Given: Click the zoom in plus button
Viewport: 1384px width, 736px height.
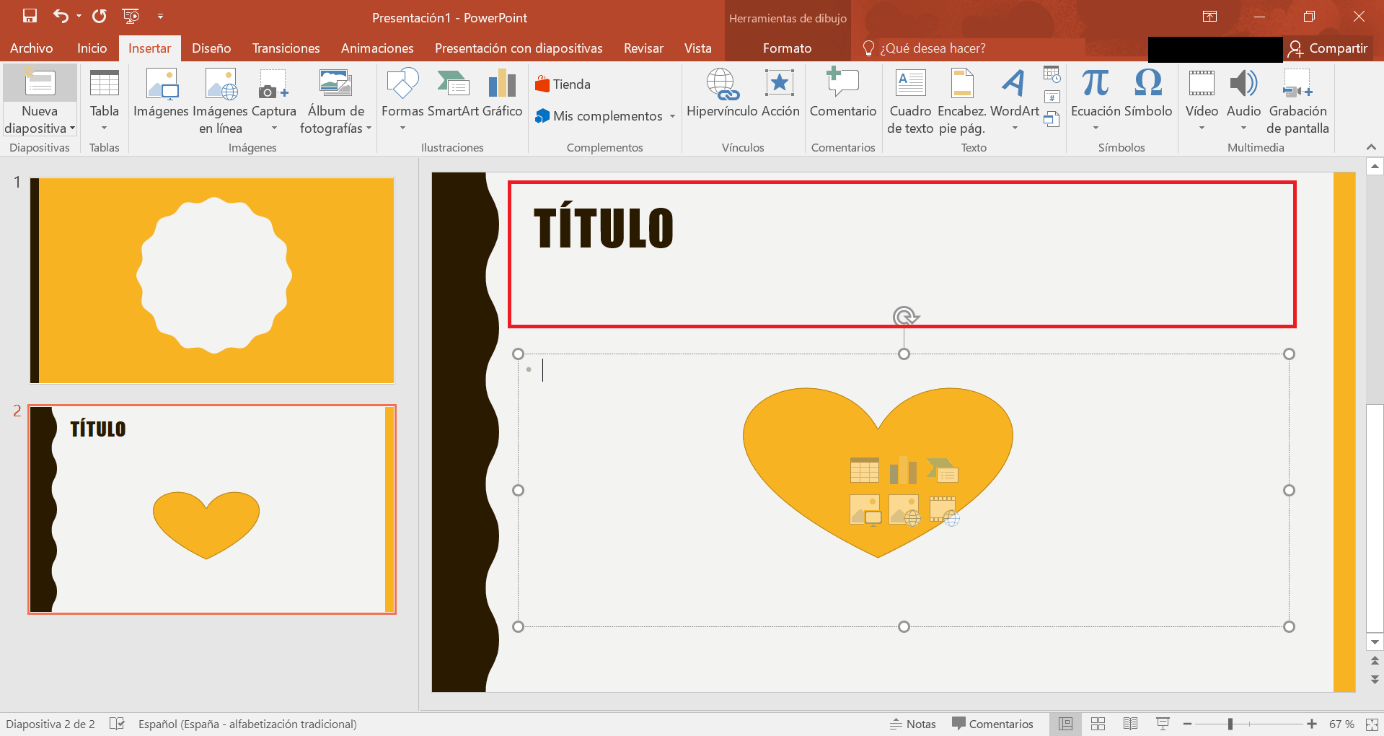Looking at the screenshot, I should coord(1312,724).
